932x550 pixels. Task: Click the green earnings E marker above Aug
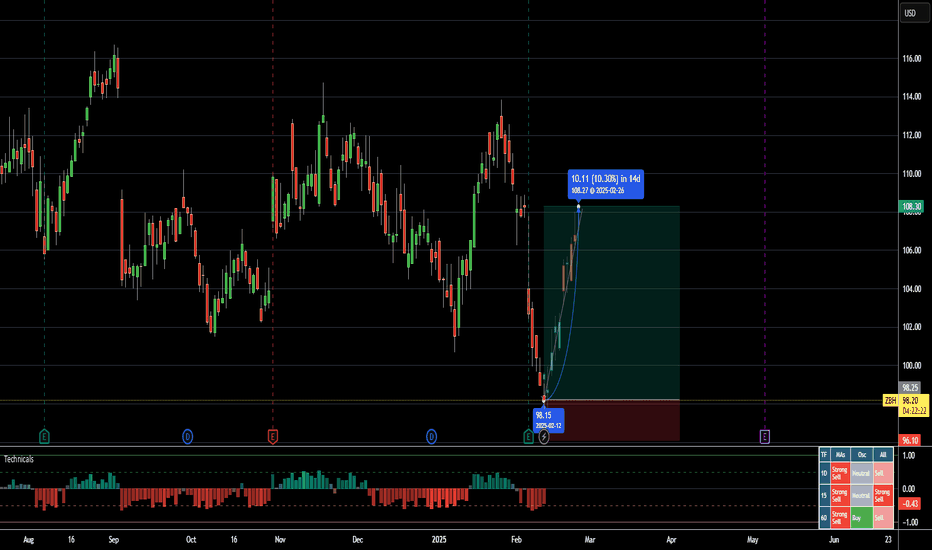click(x=44, y=437)
